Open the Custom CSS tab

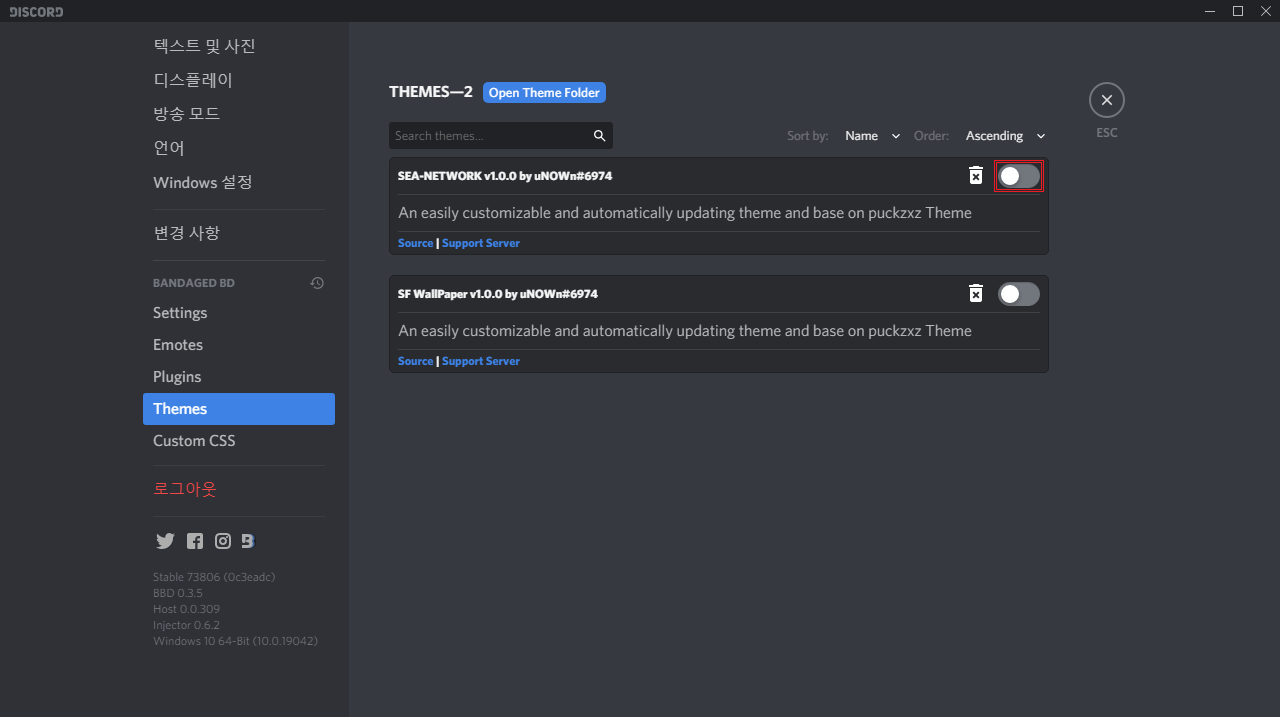pyautogui.click(x=239, y=441)
